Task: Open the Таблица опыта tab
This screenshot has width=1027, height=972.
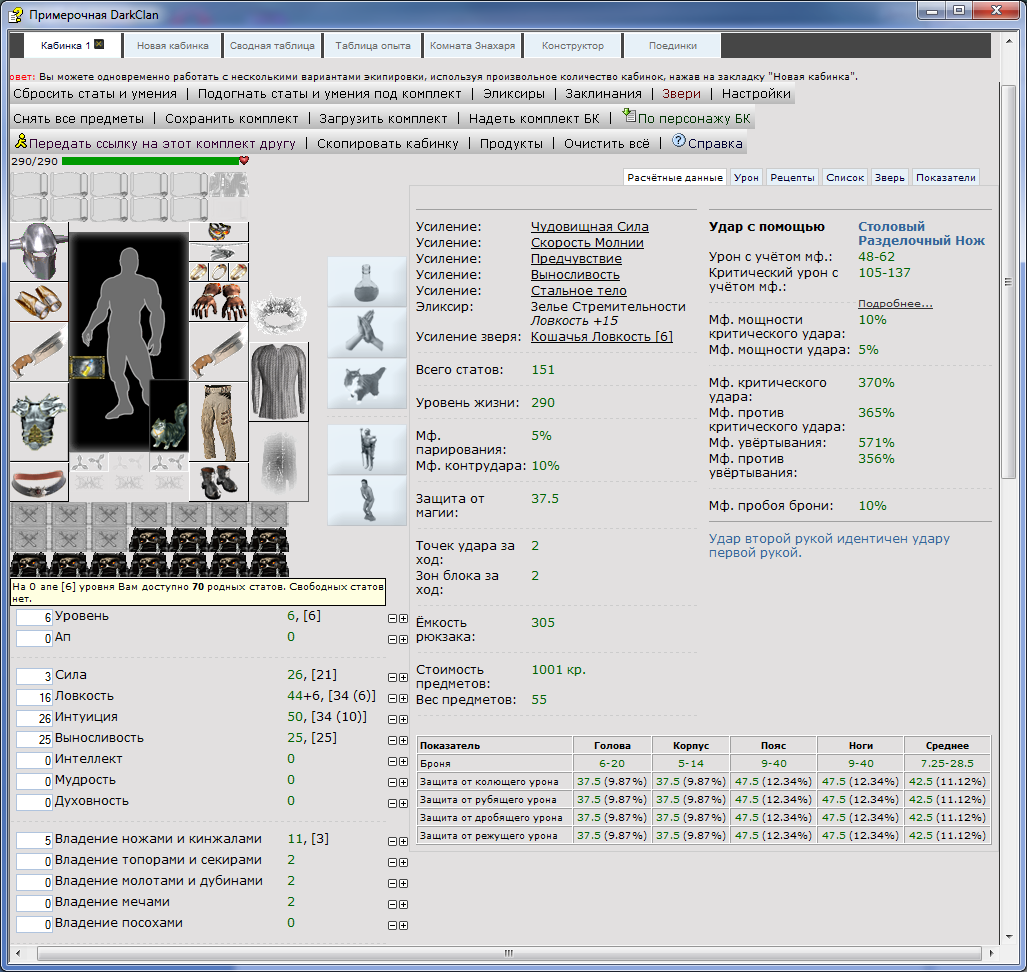Action: point(373,45)
